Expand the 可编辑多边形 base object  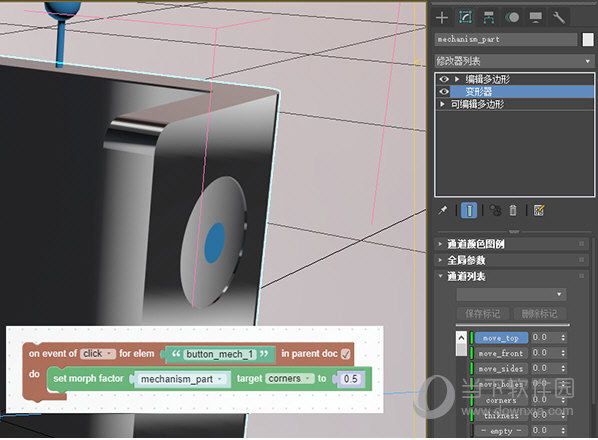click(x=442, y=104)
